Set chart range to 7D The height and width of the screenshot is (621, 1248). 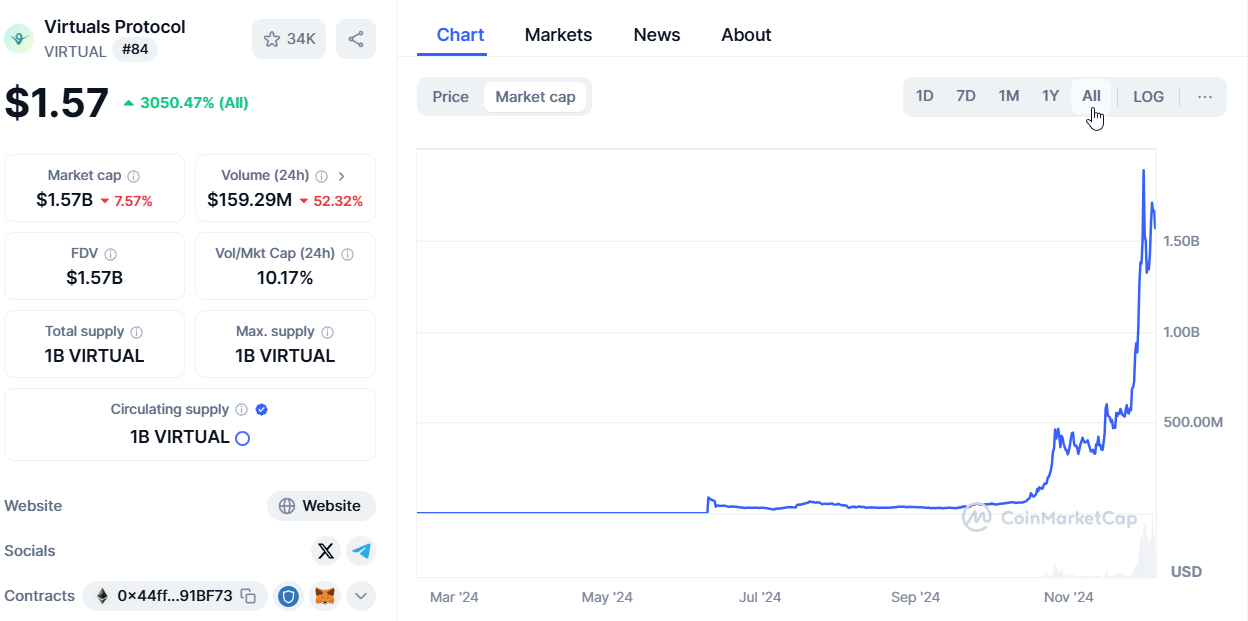tap(966, 97)
